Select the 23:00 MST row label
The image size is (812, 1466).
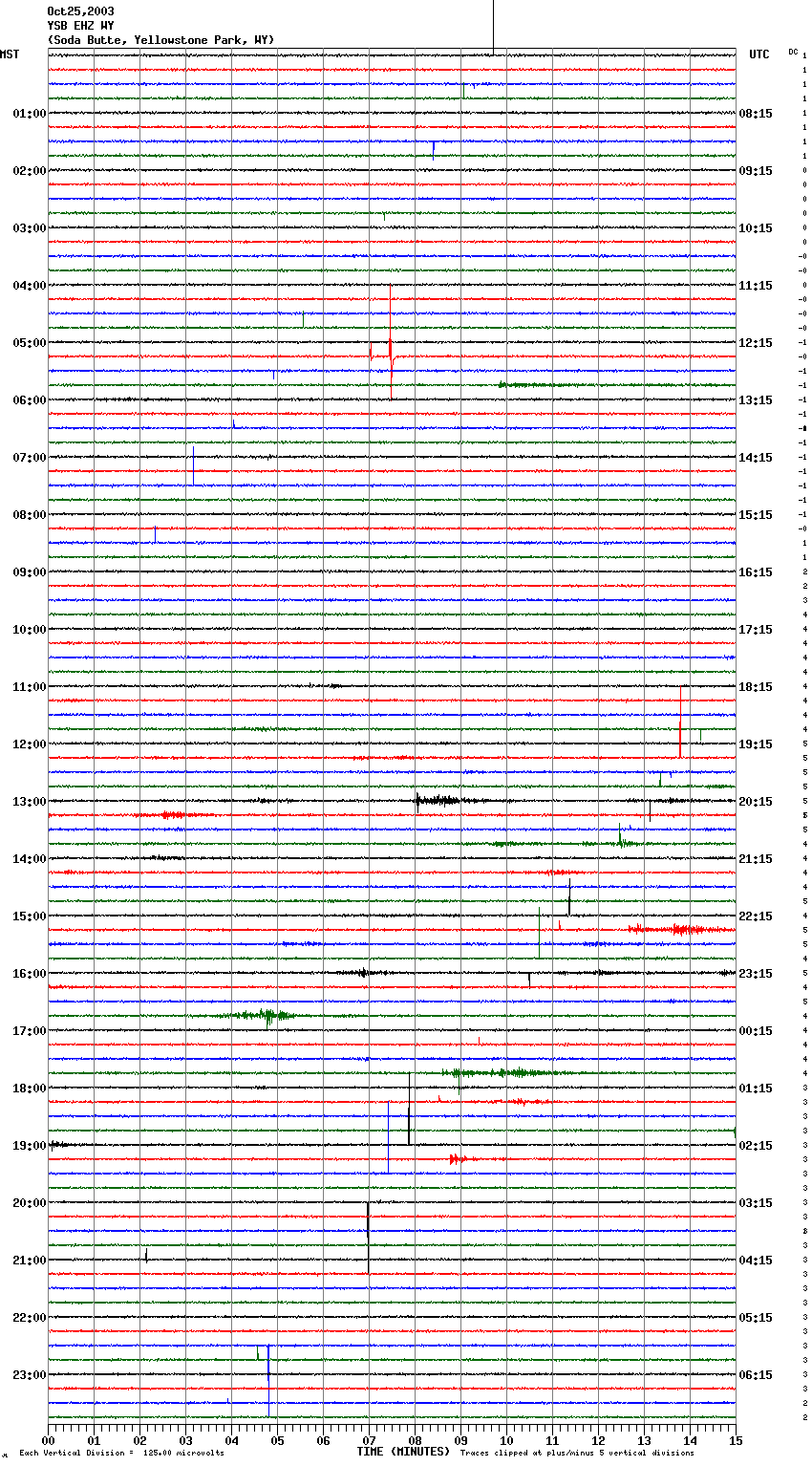(30, 1375)
